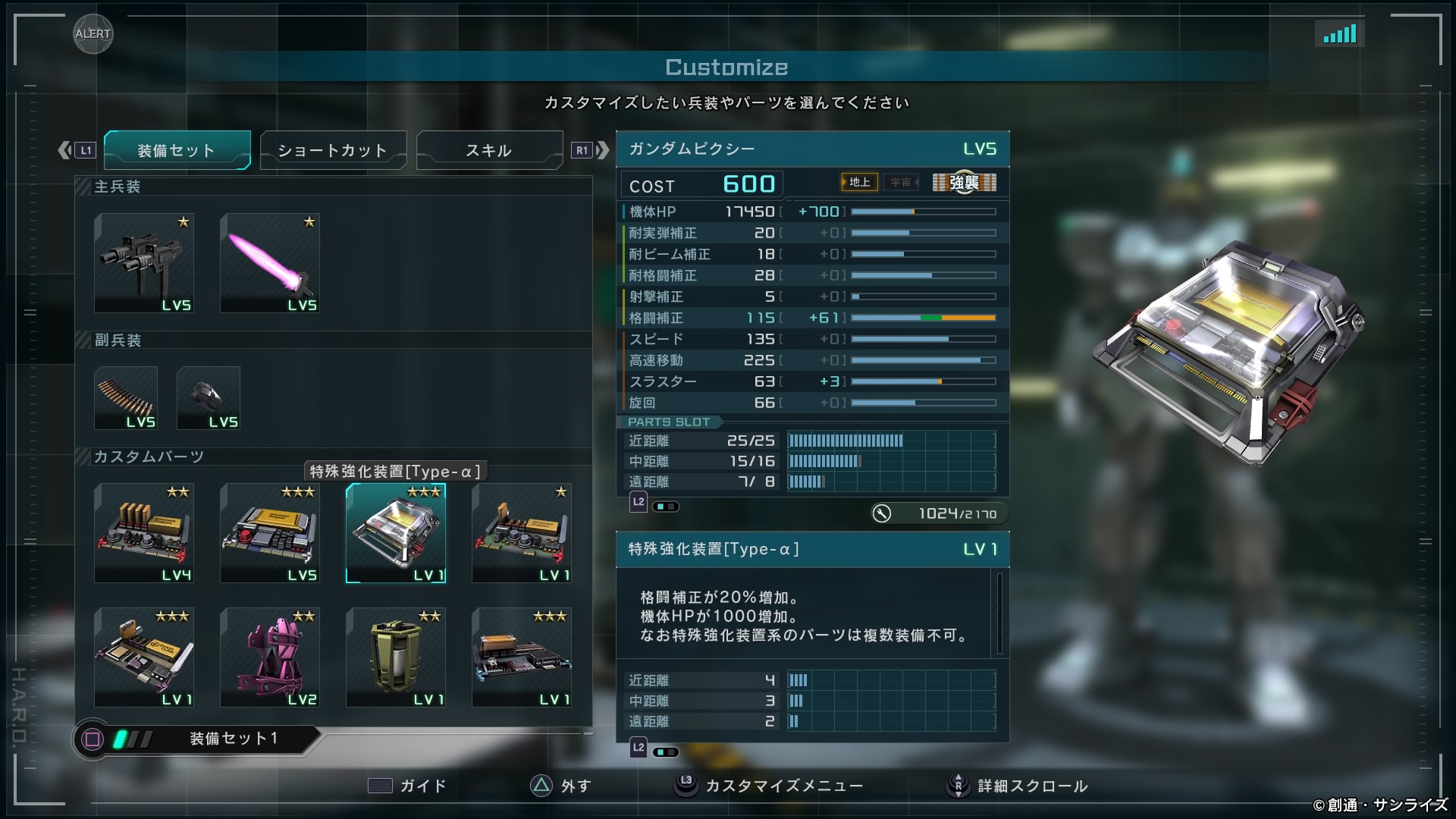Screen dimensions: 1456x819
Task: Toggle the L2 indicator below part details
Action: (x=654, y=749)
